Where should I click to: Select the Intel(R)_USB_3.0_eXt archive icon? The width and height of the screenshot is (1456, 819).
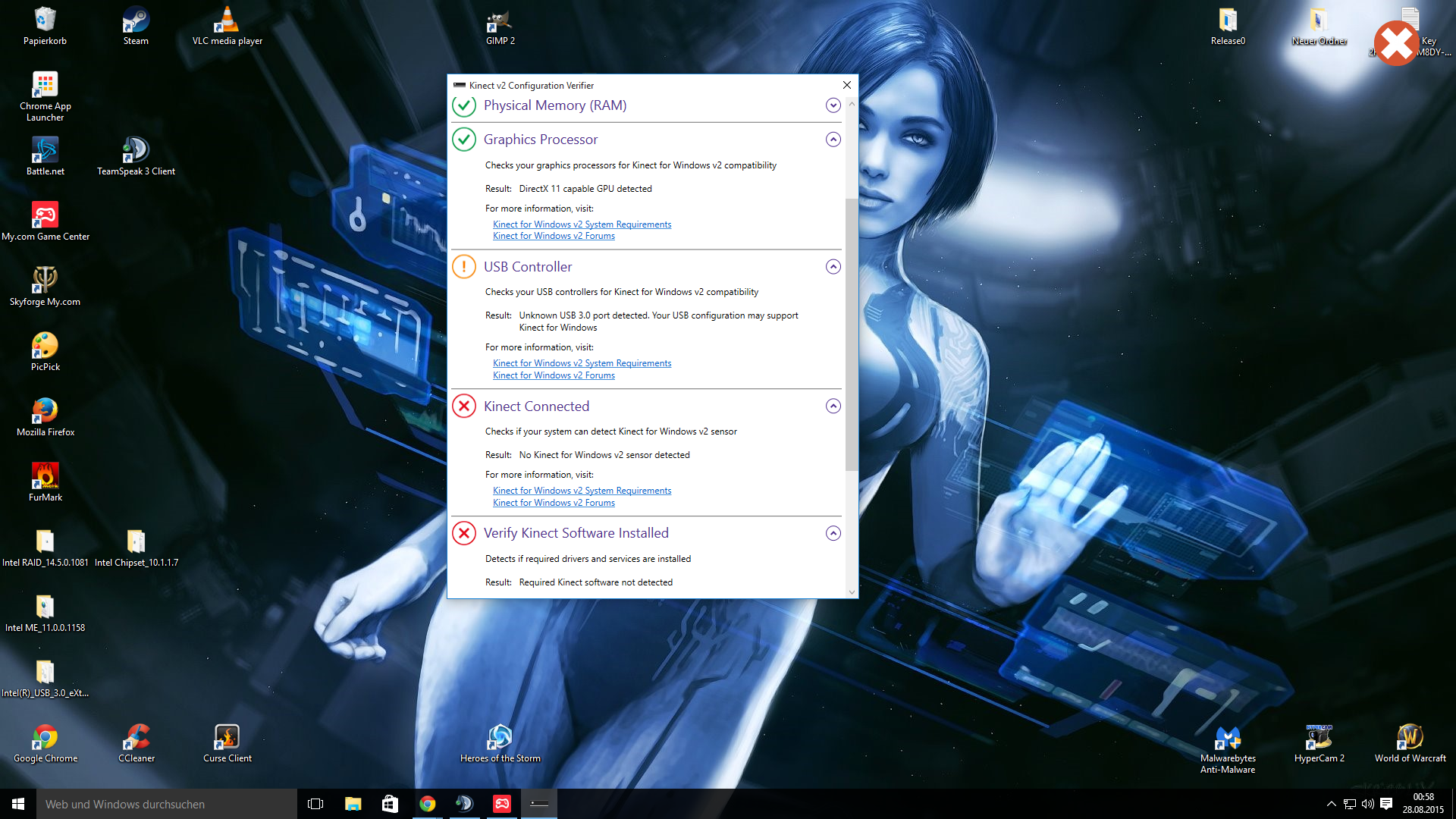45,678
